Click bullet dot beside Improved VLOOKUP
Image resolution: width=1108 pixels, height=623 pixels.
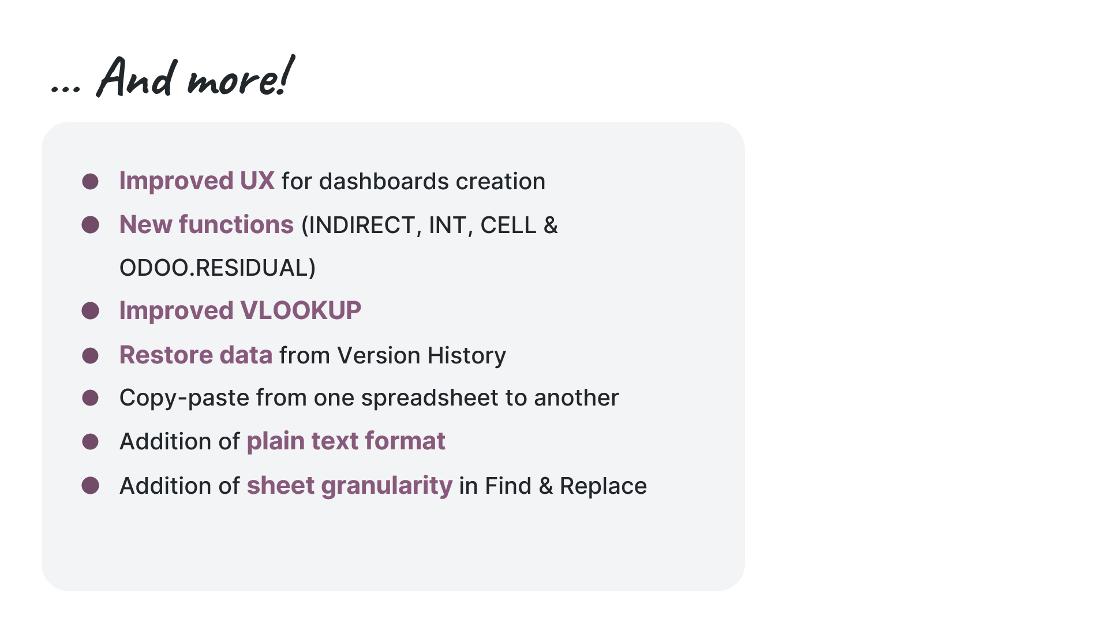pos(90,311)
